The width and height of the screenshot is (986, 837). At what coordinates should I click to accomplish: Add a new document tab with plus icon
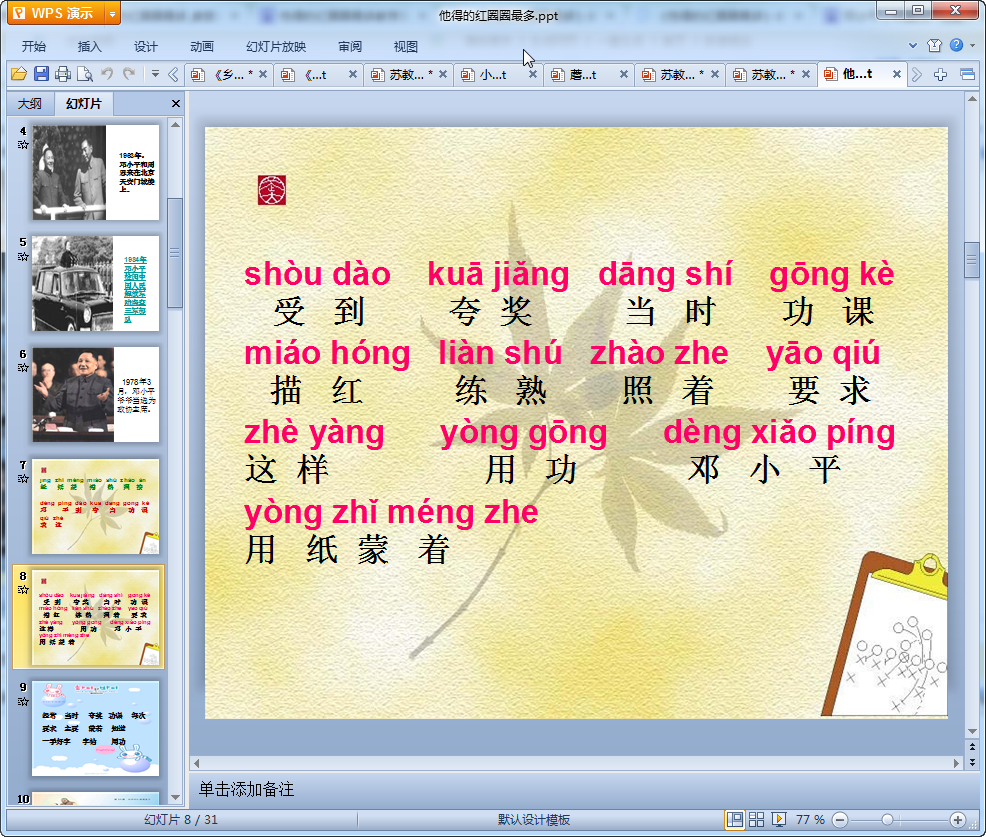coord(940,75)
